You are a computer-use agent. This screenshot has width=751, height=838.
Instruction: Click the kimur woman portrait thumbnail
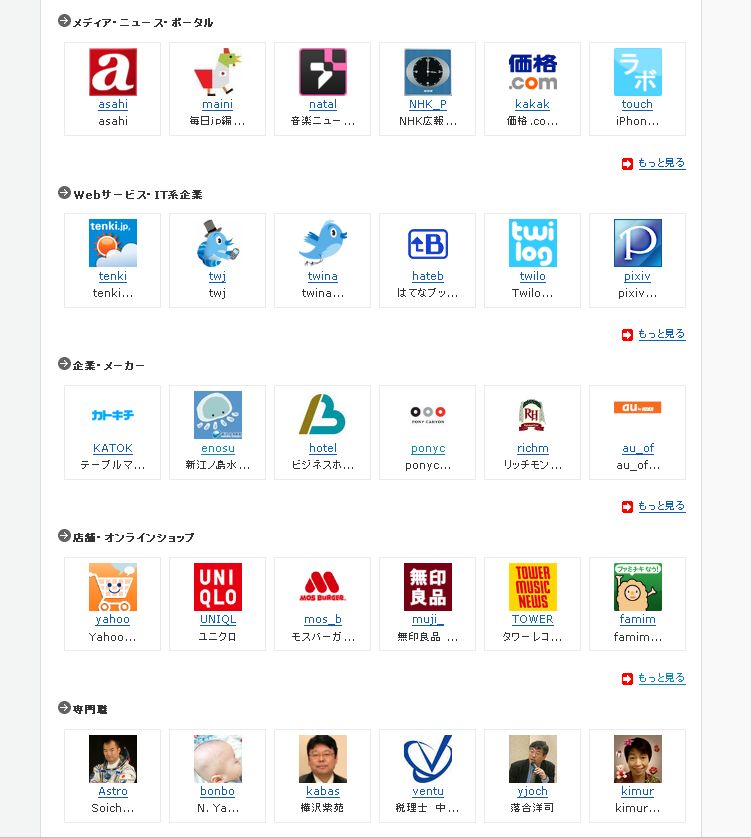(638, 759)
